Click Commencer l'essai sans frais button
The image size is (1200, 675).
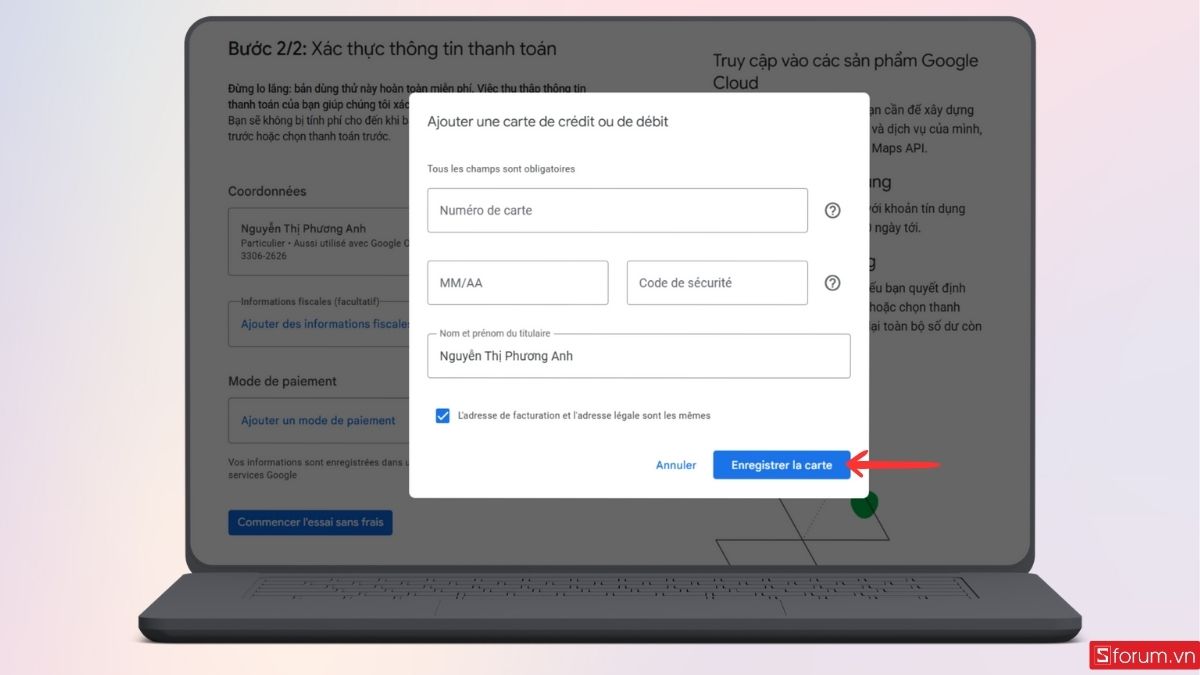310,522
